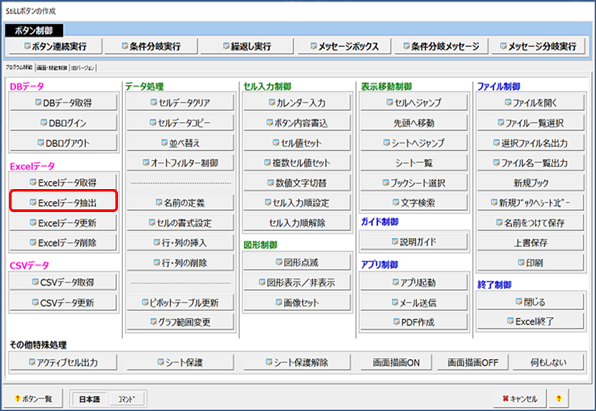Click the highlighted Excelデータ抽出 button

(63, 202)
